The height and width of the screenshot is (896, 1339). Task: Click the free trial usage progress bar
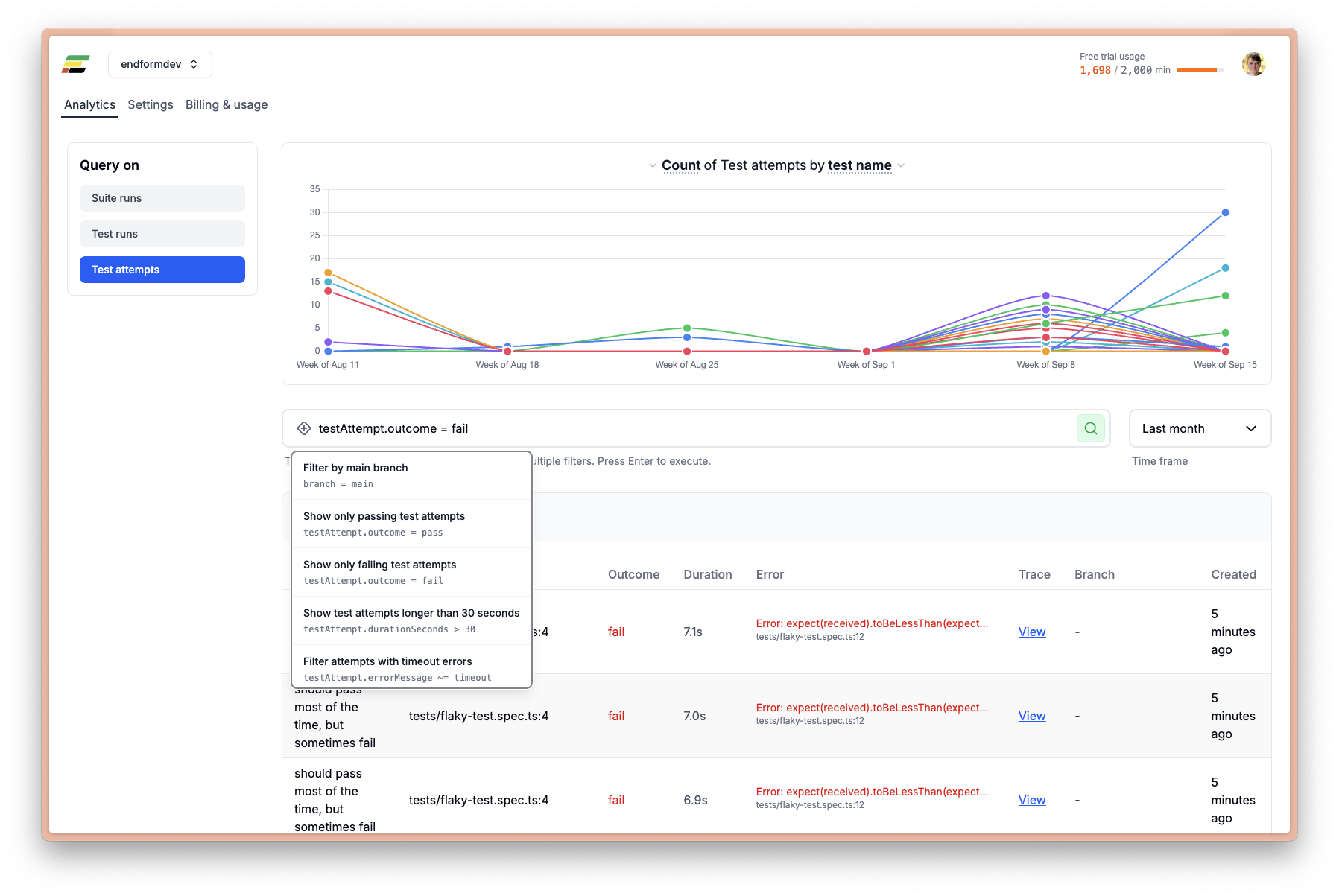(x=1200, y=70)
